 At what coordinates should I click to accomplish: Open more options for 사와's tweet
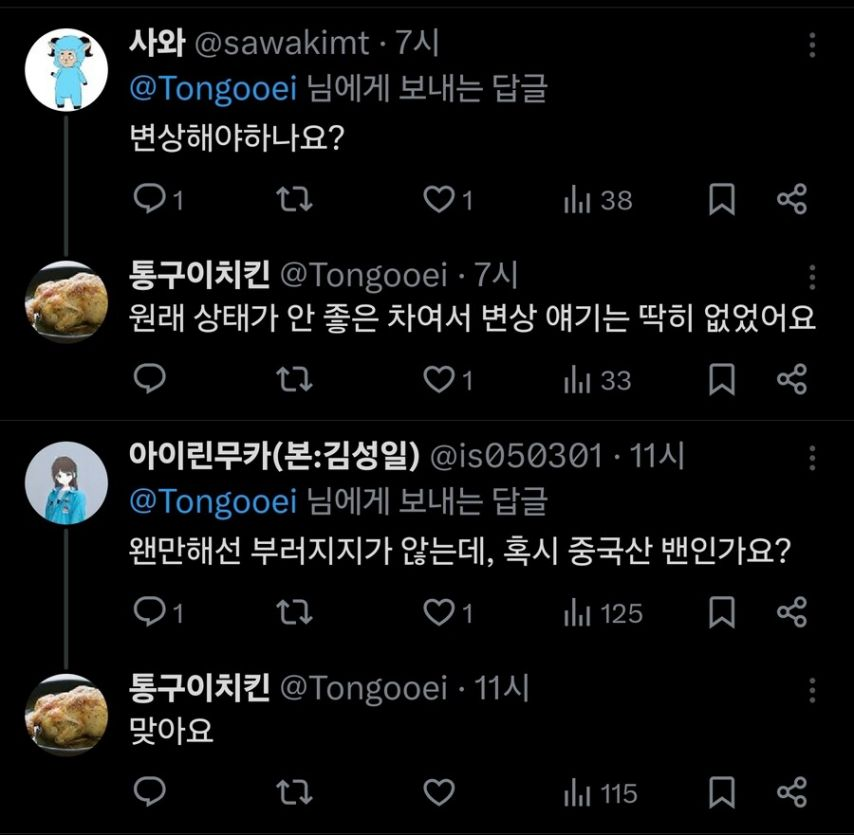(x=812, y=45)
